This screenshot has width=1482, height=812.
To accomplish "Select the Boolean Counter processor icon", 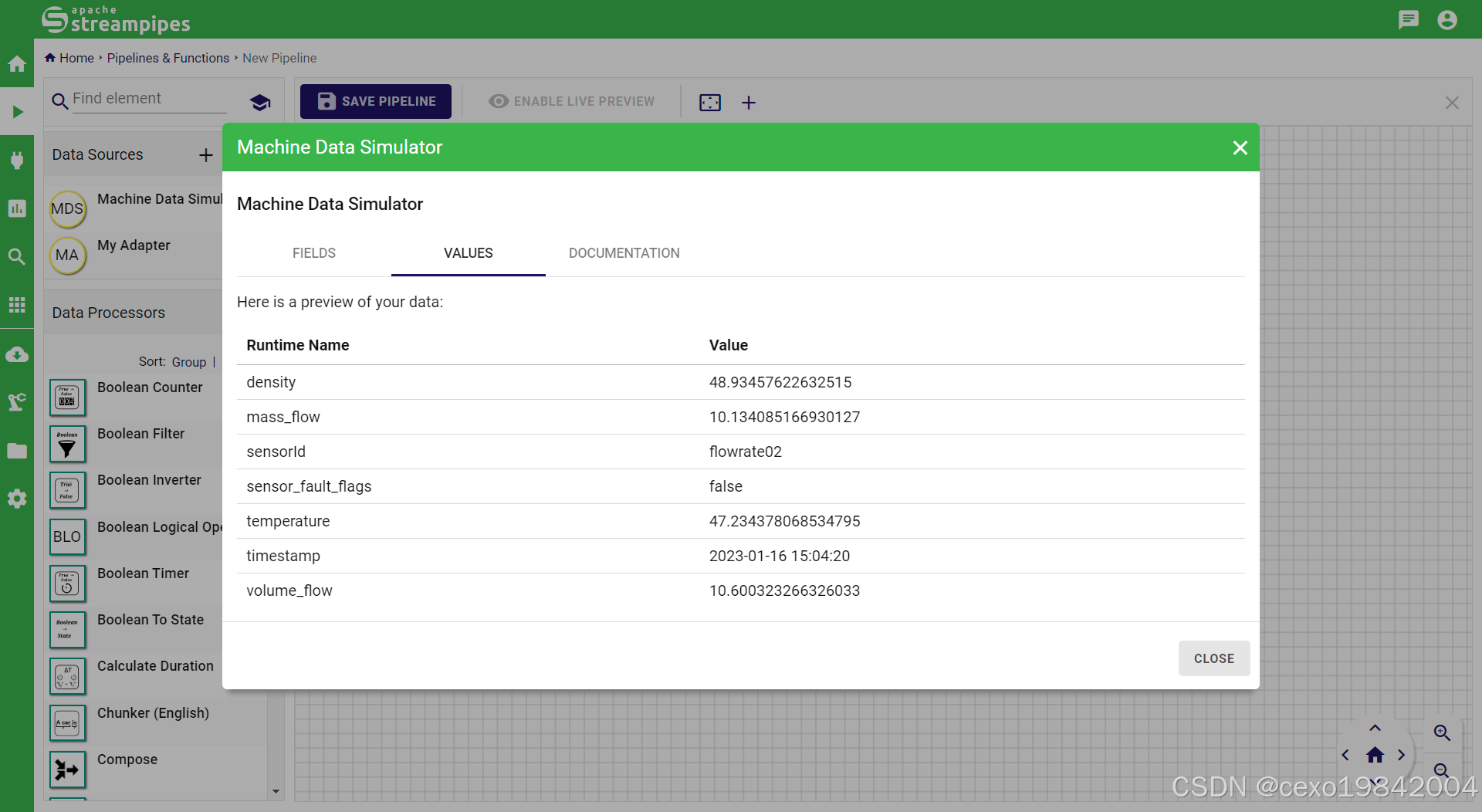I will pos(68,398).
